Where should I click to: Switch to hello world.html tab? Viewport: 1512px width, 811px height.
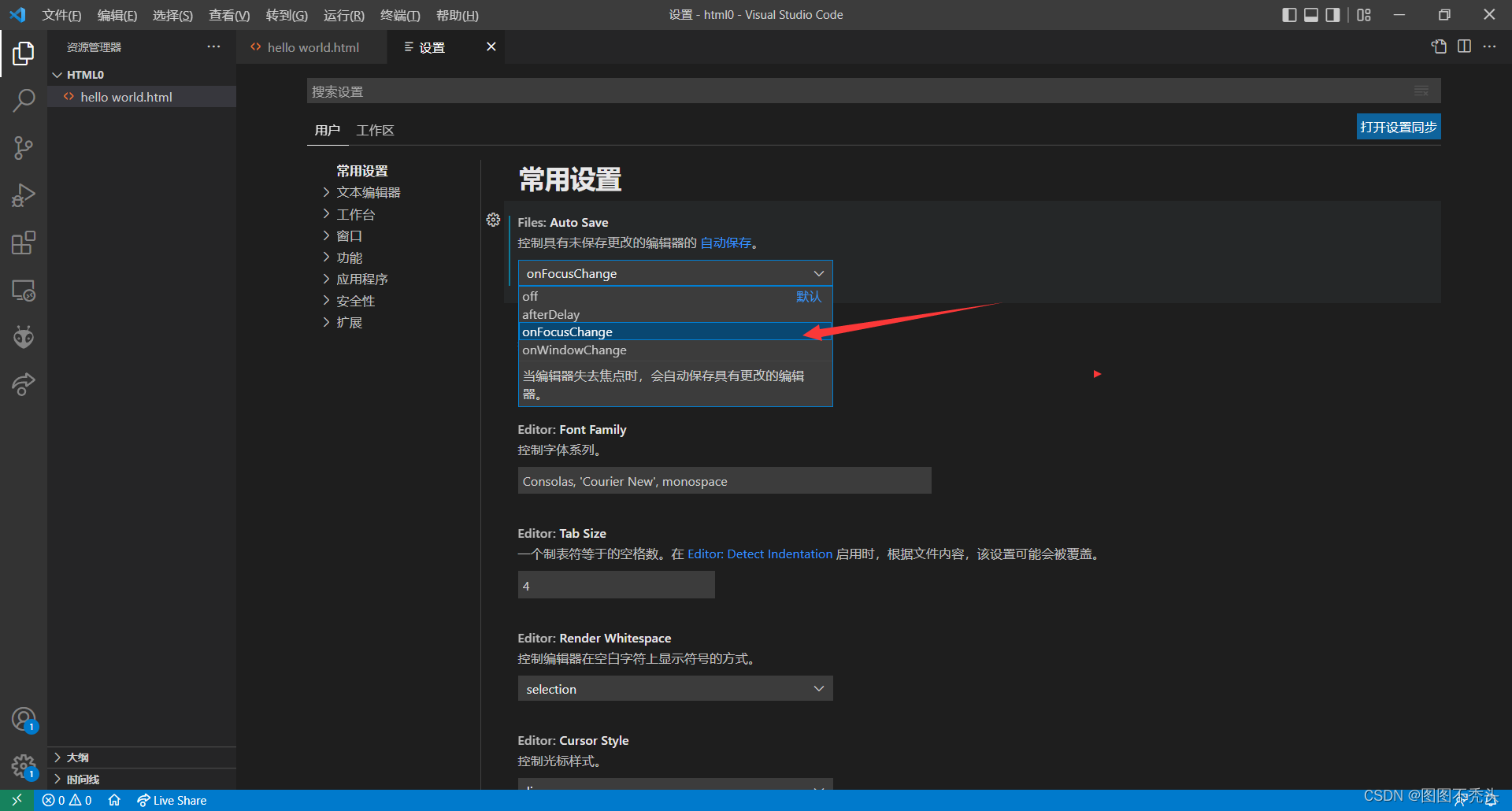(312, 47)
